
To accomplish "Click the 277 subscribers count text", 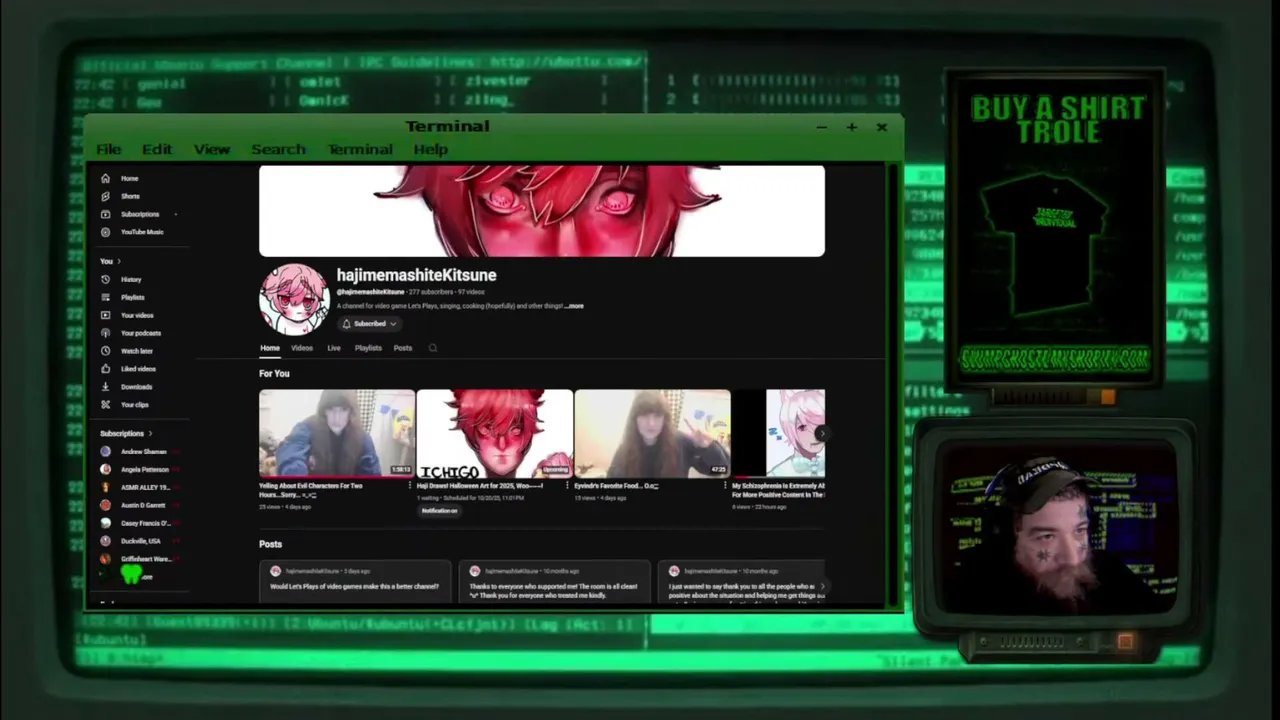I will 431,292.
